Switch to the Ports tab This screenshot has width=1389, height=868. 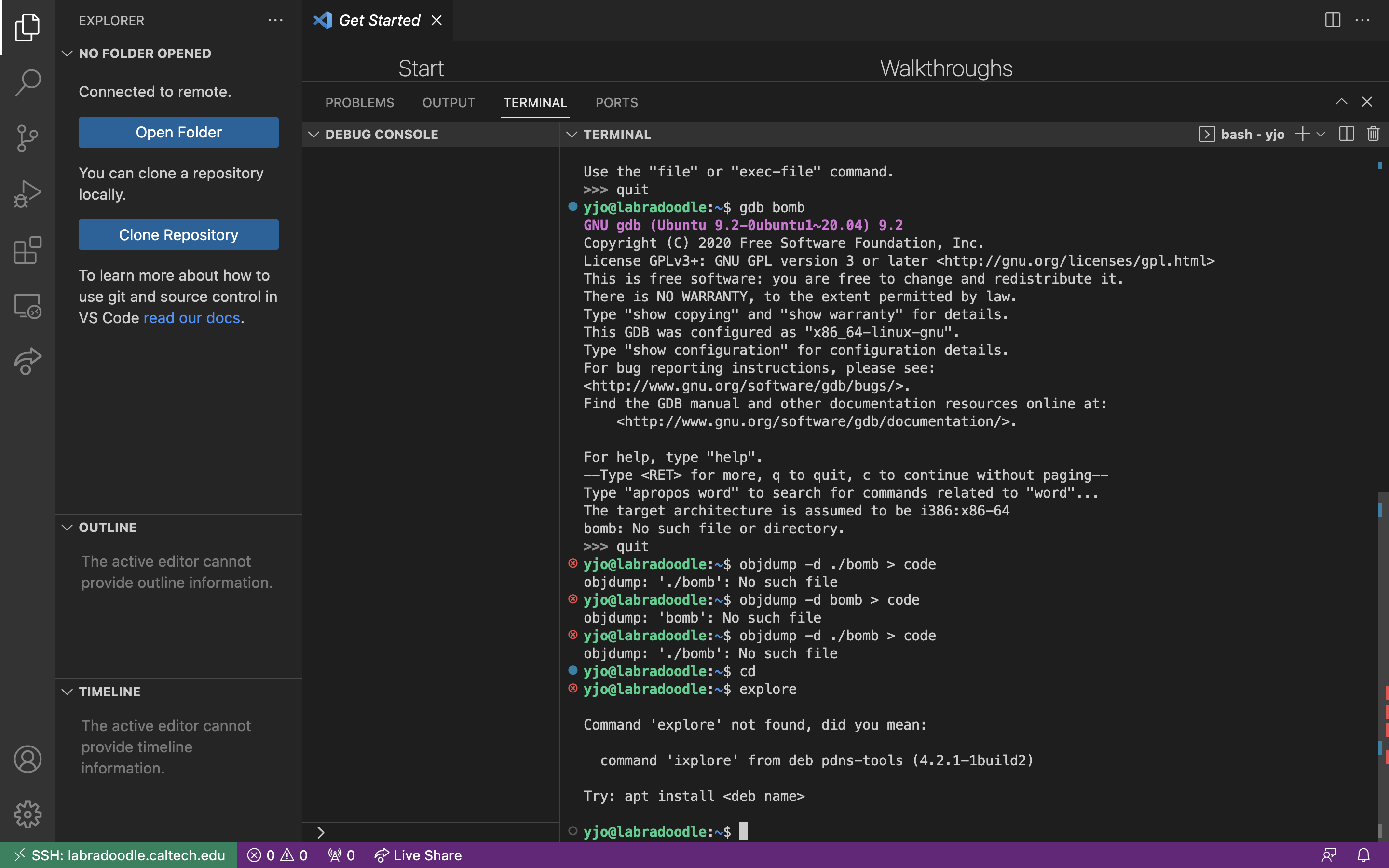coord(616,103)
